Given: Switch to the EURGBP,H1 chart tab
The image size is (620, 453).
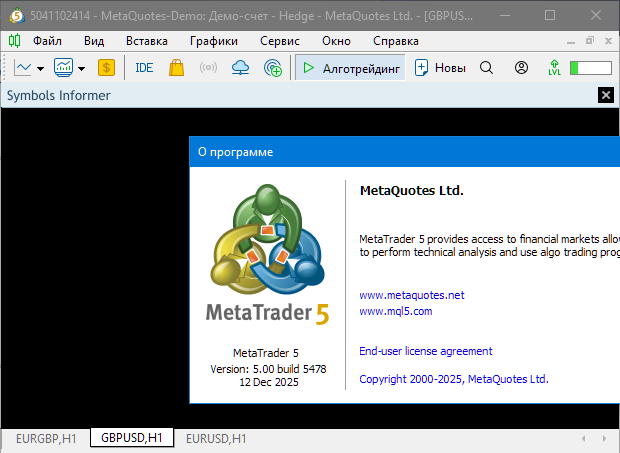Looking at the screenshot, I should coord(46,439).
